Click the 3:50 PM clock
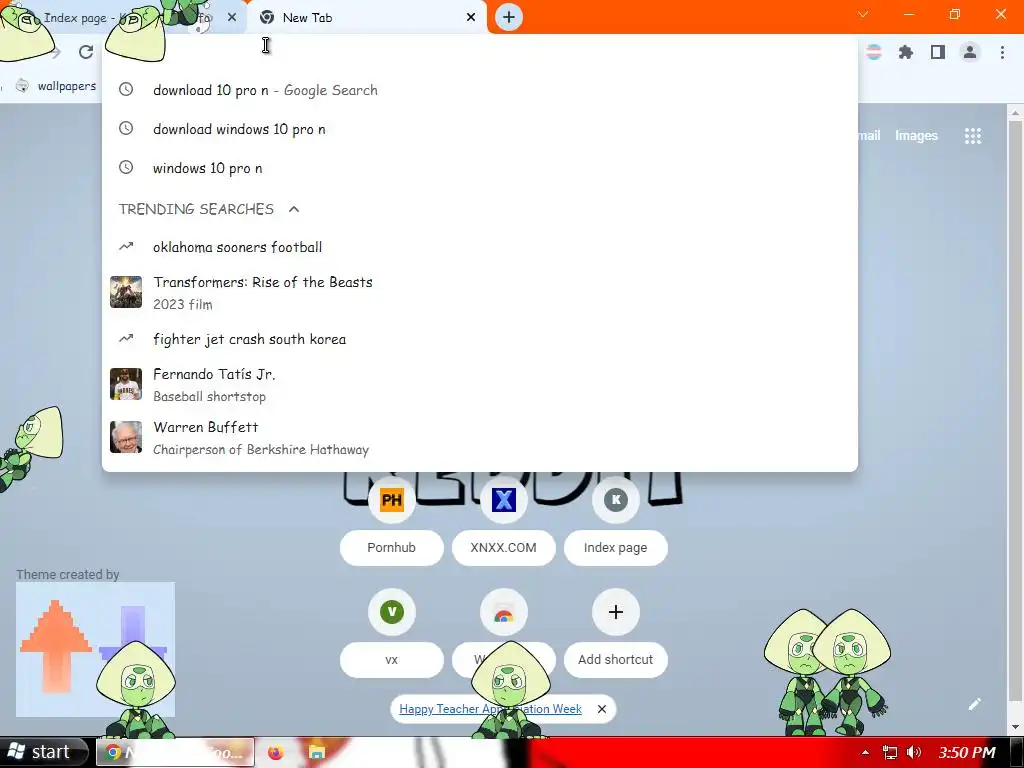The image size is (1024, 768). (967, 753)
